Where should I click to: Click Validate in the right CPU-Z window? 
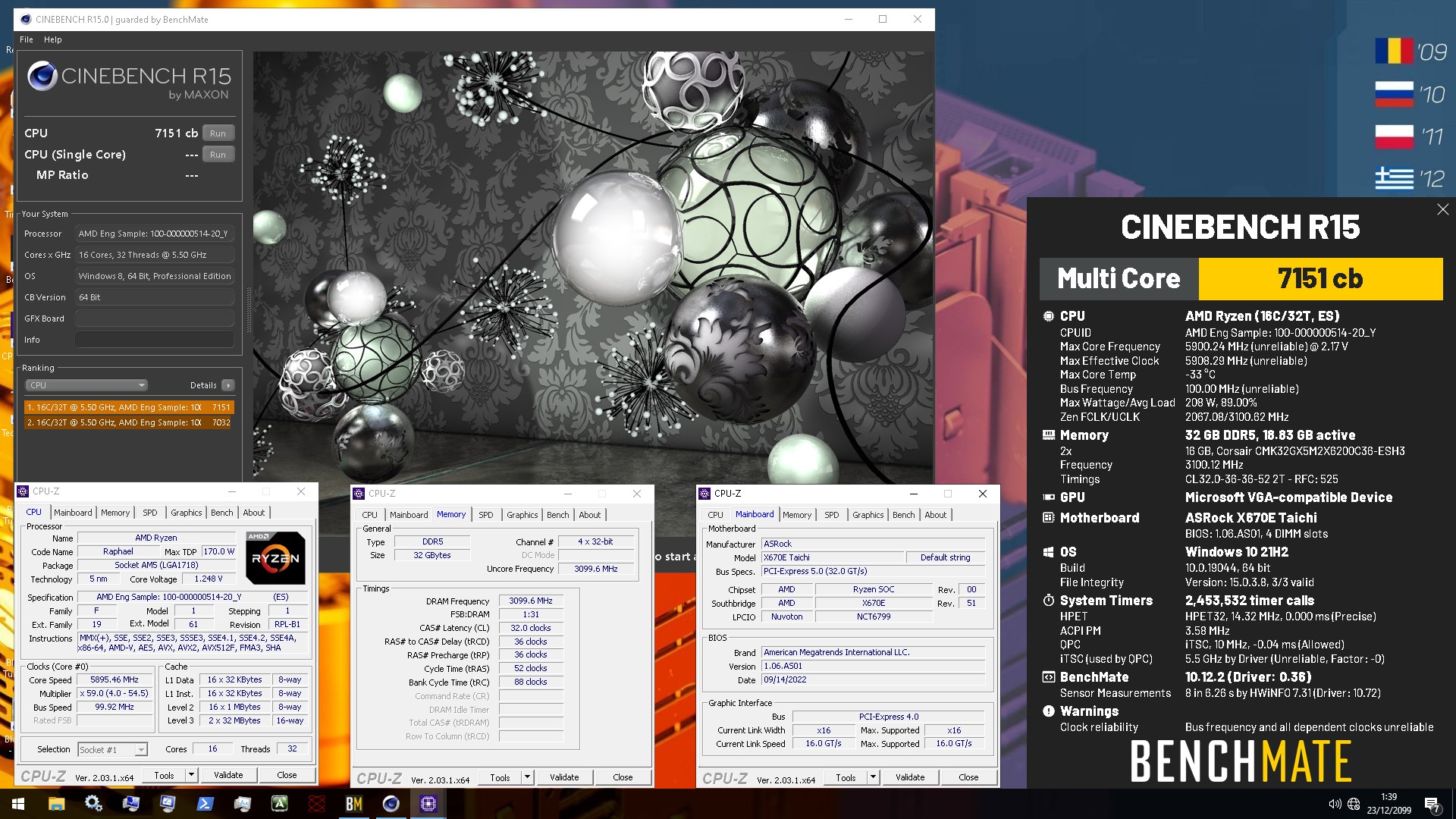pos(910,777)
